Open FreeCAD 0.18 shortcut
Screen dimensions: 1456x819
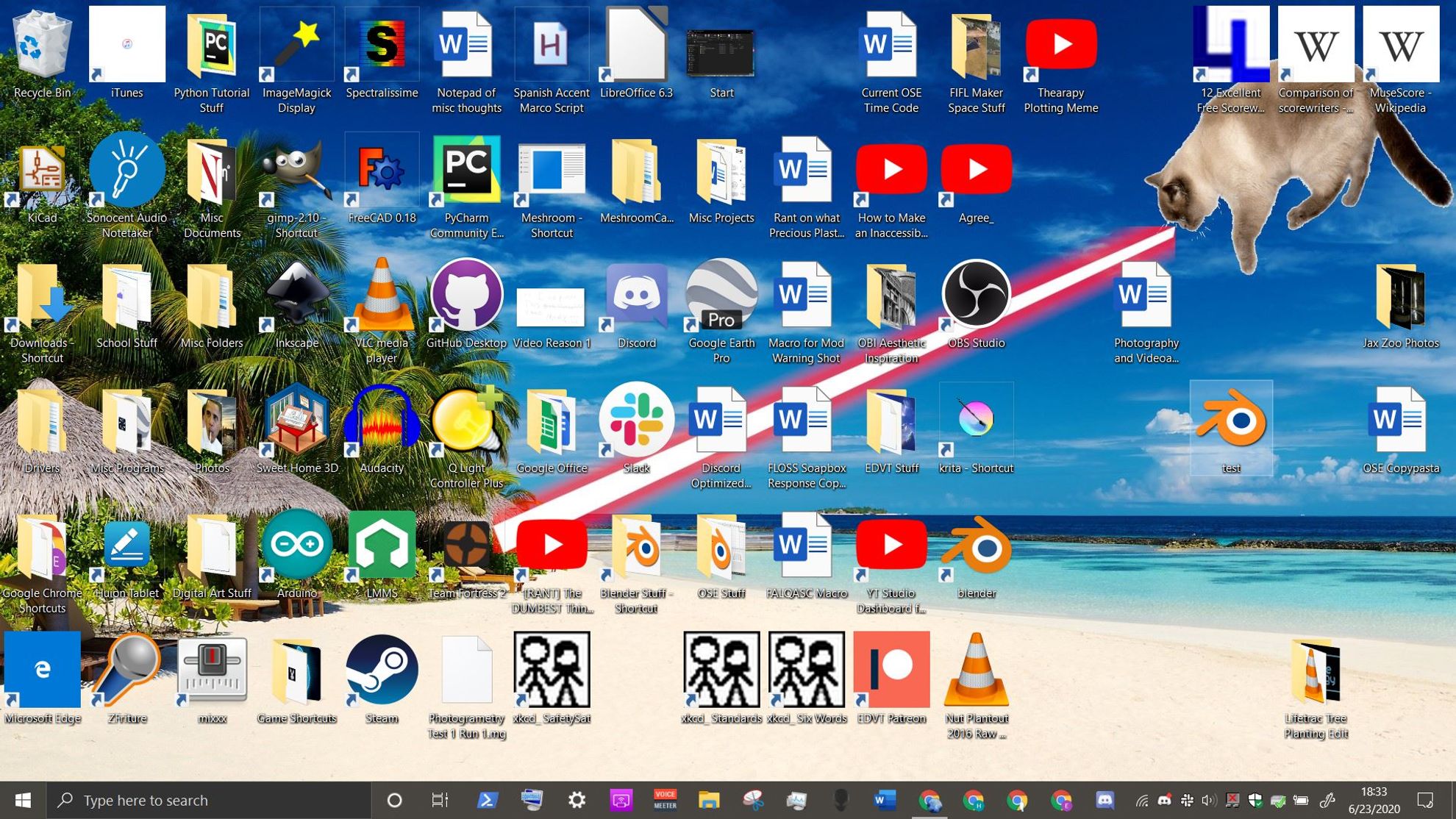[382, 171]
